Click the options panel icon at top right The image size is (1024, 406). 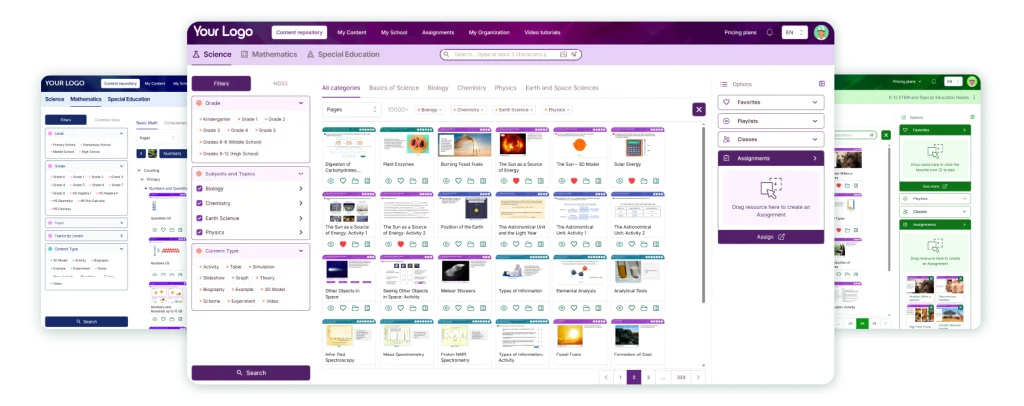pyautogui.click(x=822, y=84)
